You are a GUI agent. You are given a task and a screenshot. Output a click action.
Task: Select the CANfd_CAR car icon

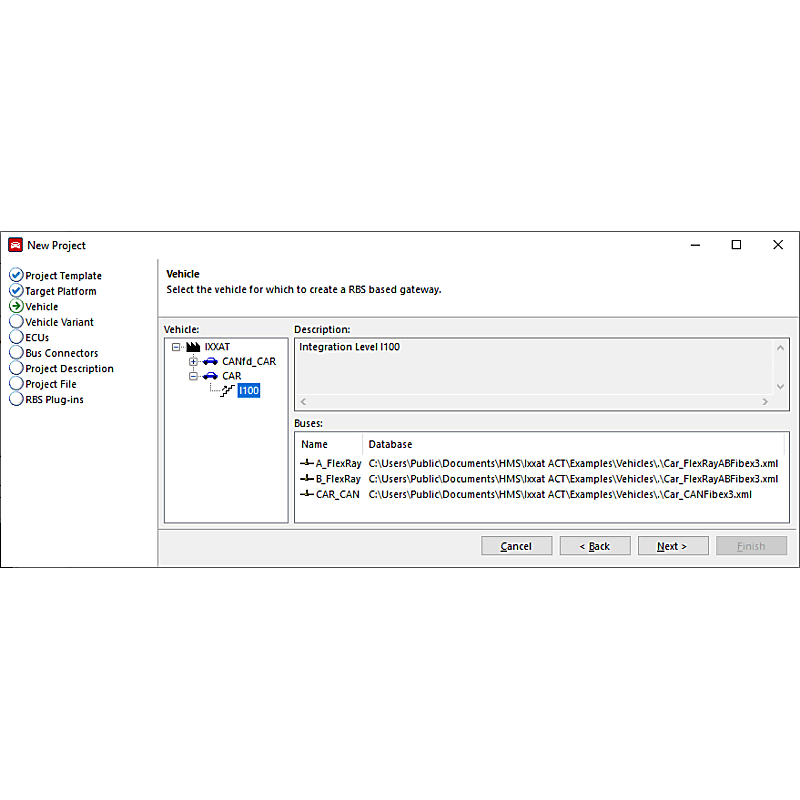208,361
